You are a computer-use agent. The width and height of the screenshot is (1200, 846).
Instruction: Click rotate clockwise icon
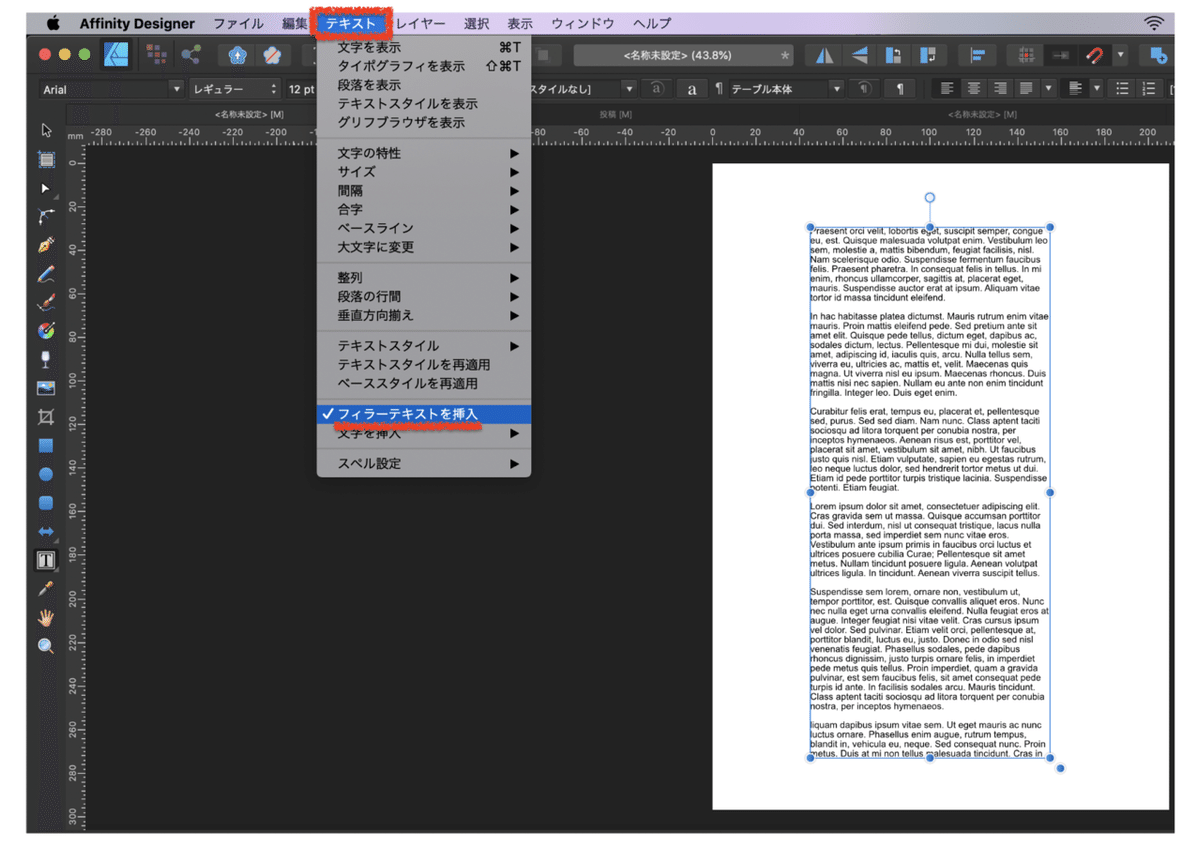tap(929, 56)
